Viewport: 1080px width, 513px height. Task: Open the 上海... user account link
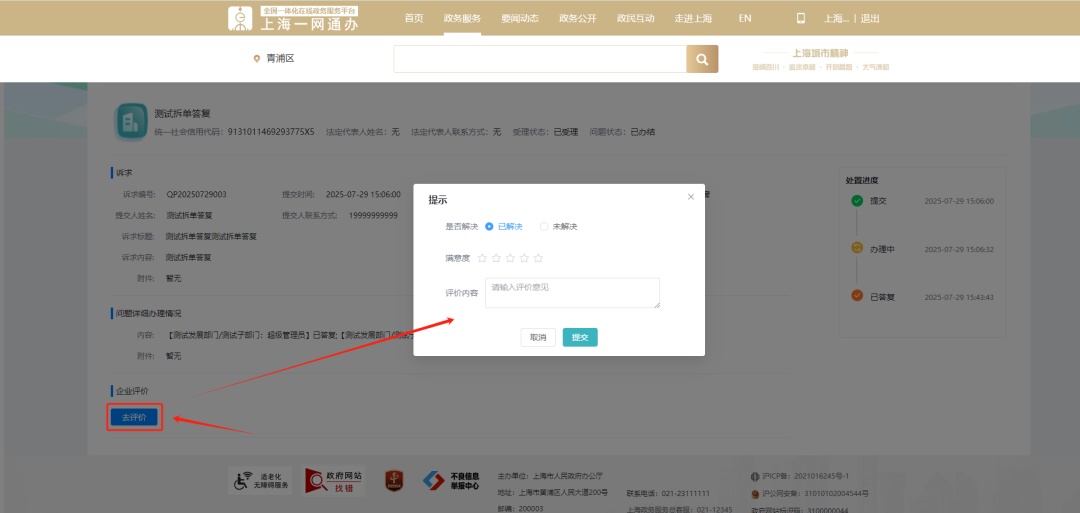[x=836, y=19]
